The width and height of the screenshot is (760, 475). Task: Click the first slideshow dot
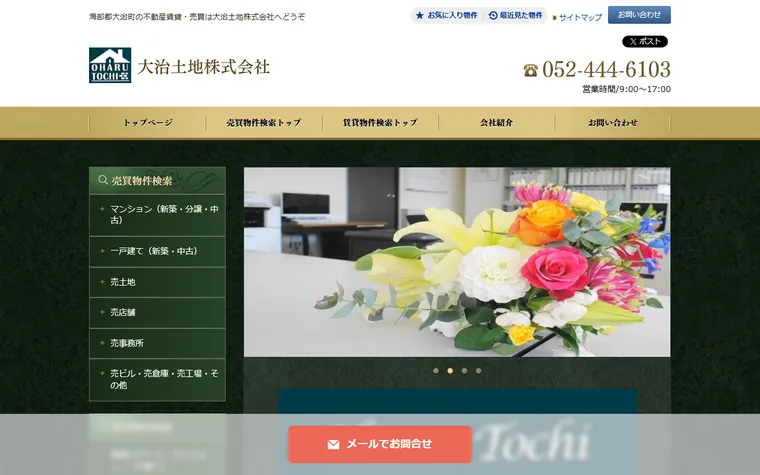pos(436,371)
